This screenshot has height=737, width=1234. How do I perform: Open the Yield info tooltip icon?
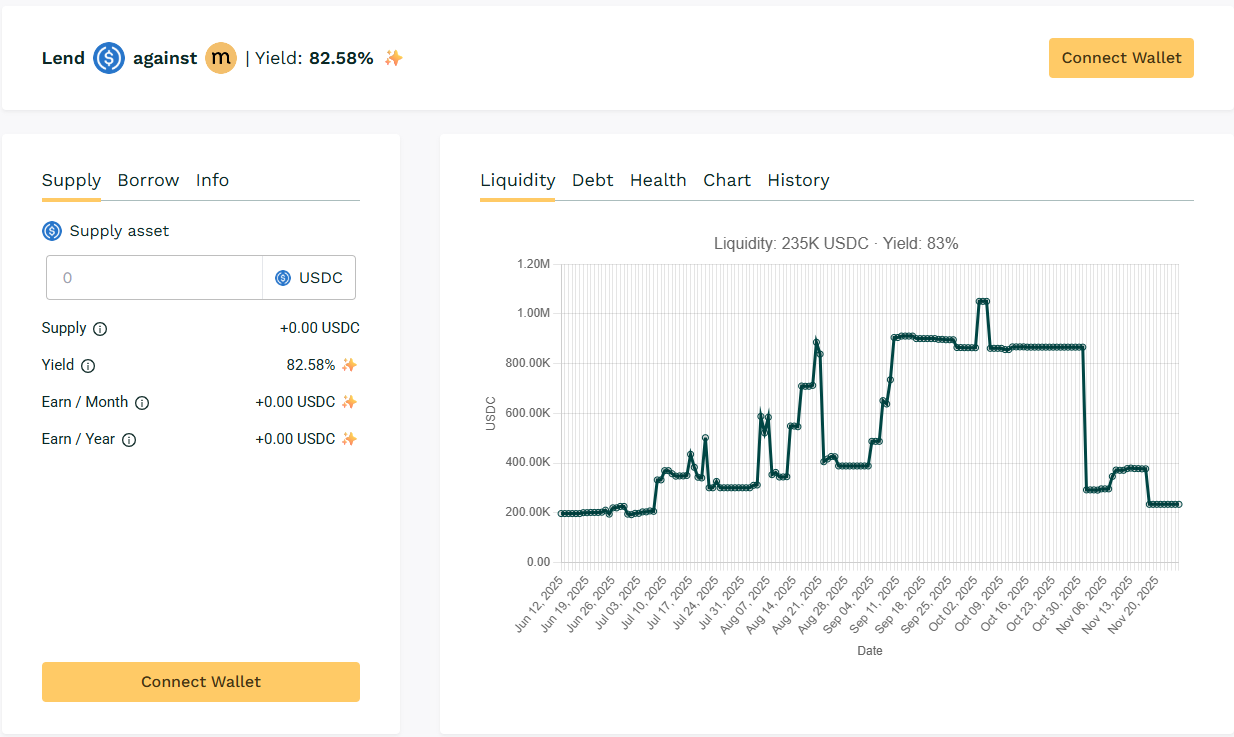(88, 366)
